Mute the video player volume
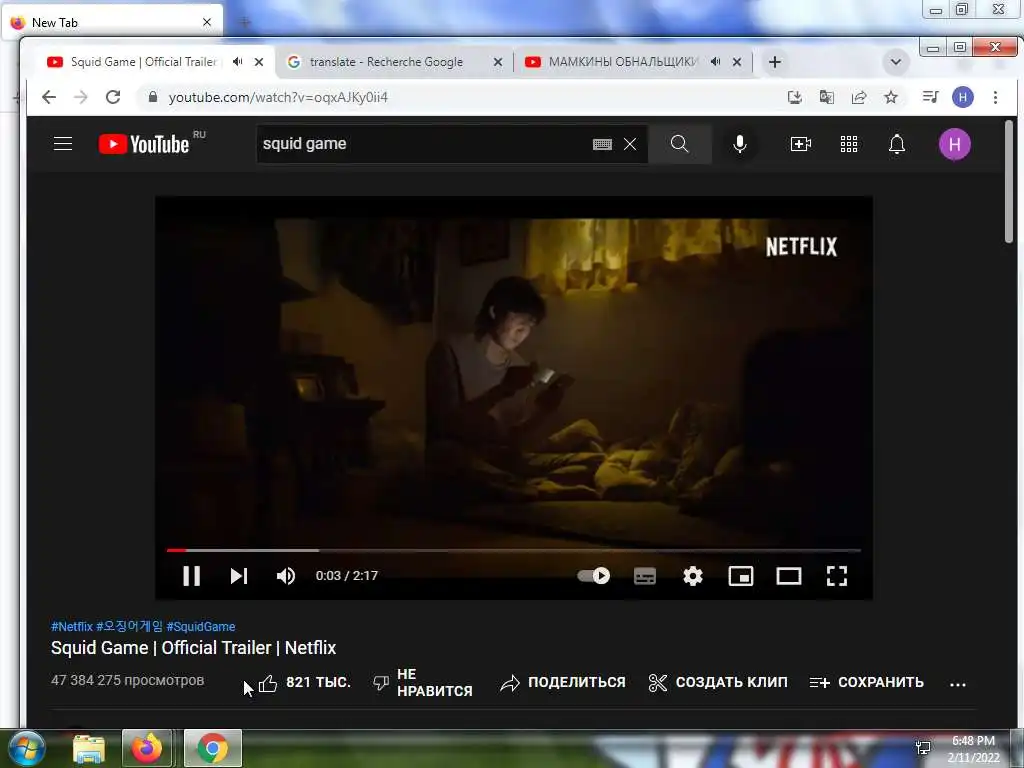This screenshot has height=768, width=1024. point(286,576)
